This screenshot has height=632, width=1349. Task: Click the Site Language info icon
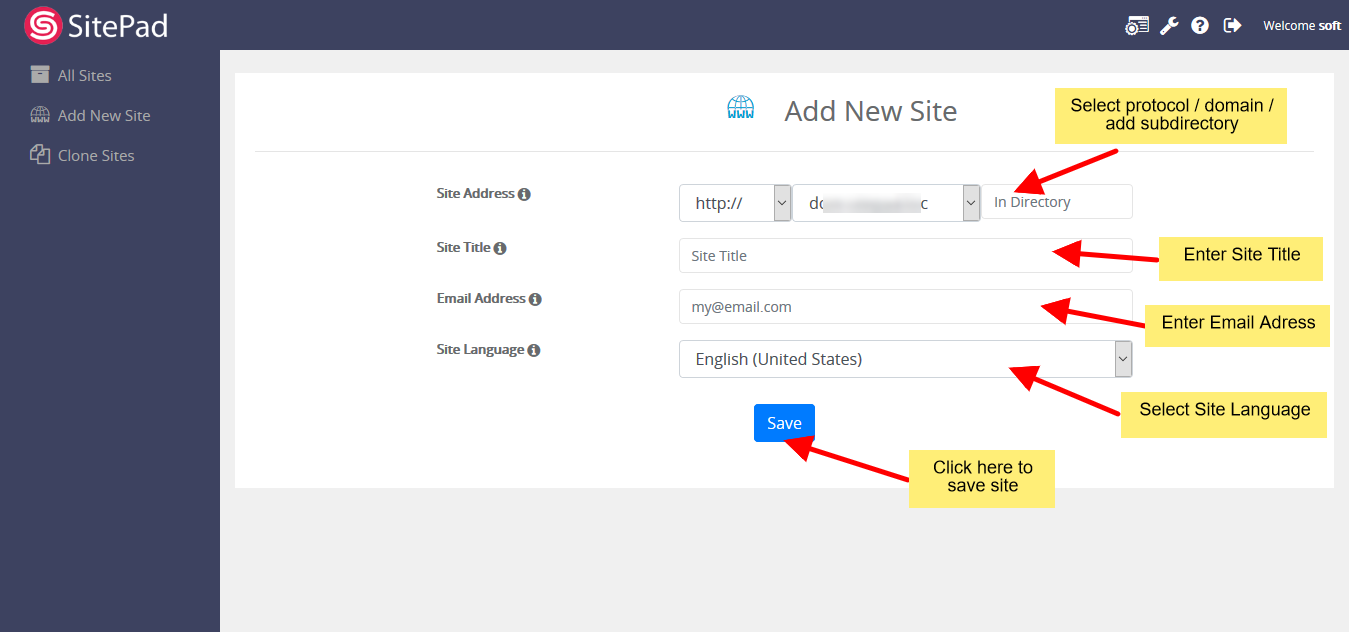coord(535,349)
